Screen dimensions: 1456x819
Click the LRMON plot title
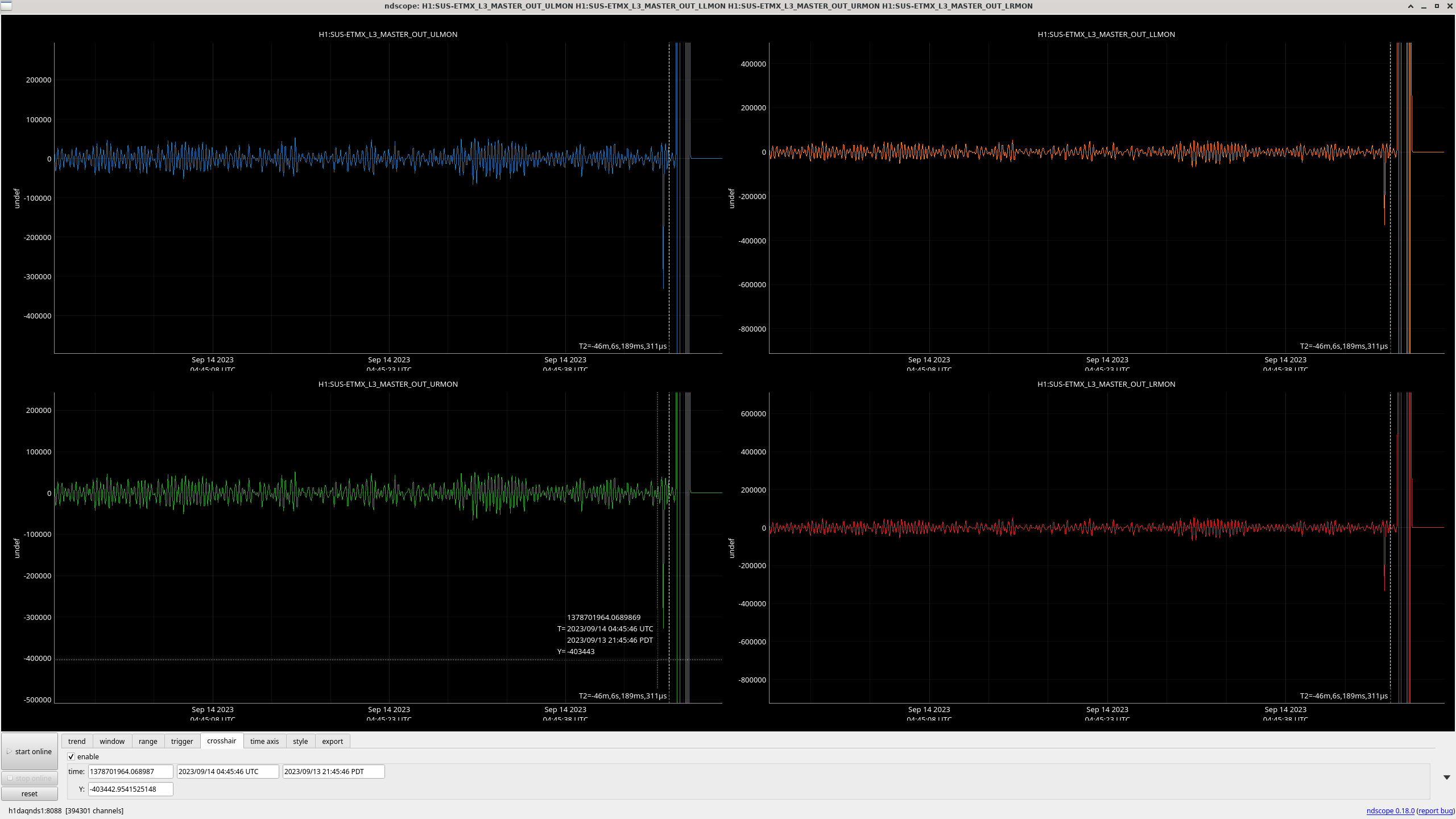tap(1106, 384)
